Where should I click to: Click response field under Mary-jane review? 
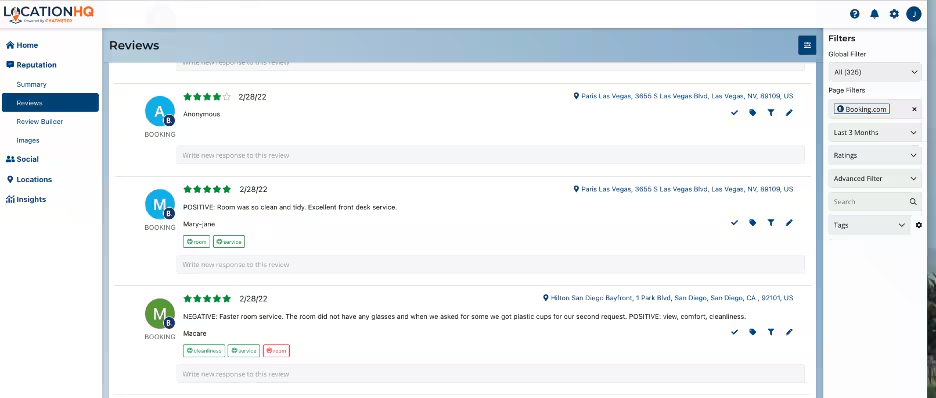pos(491,264)
